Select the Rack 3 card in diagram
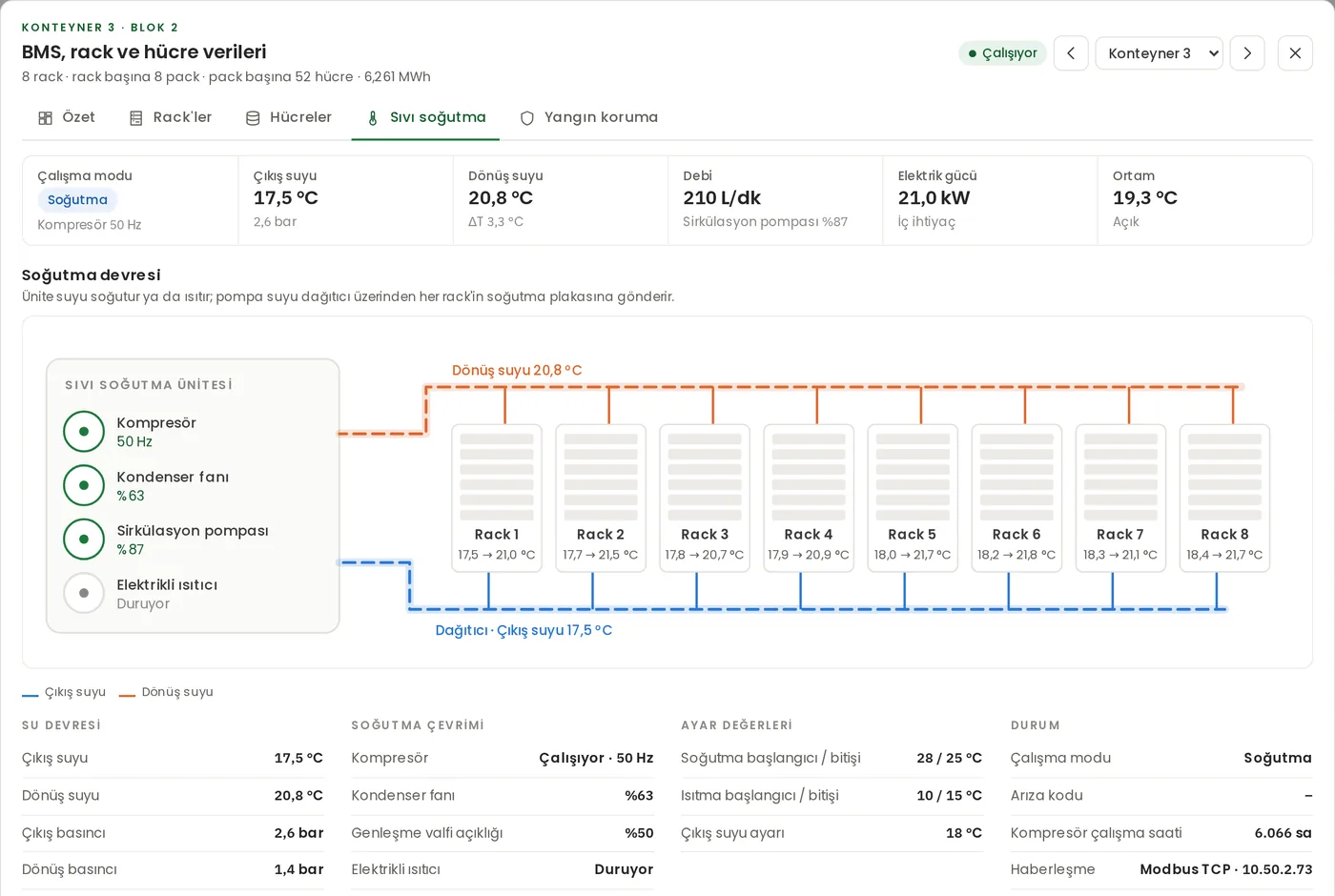1335x896 pixels. (705, 499)
